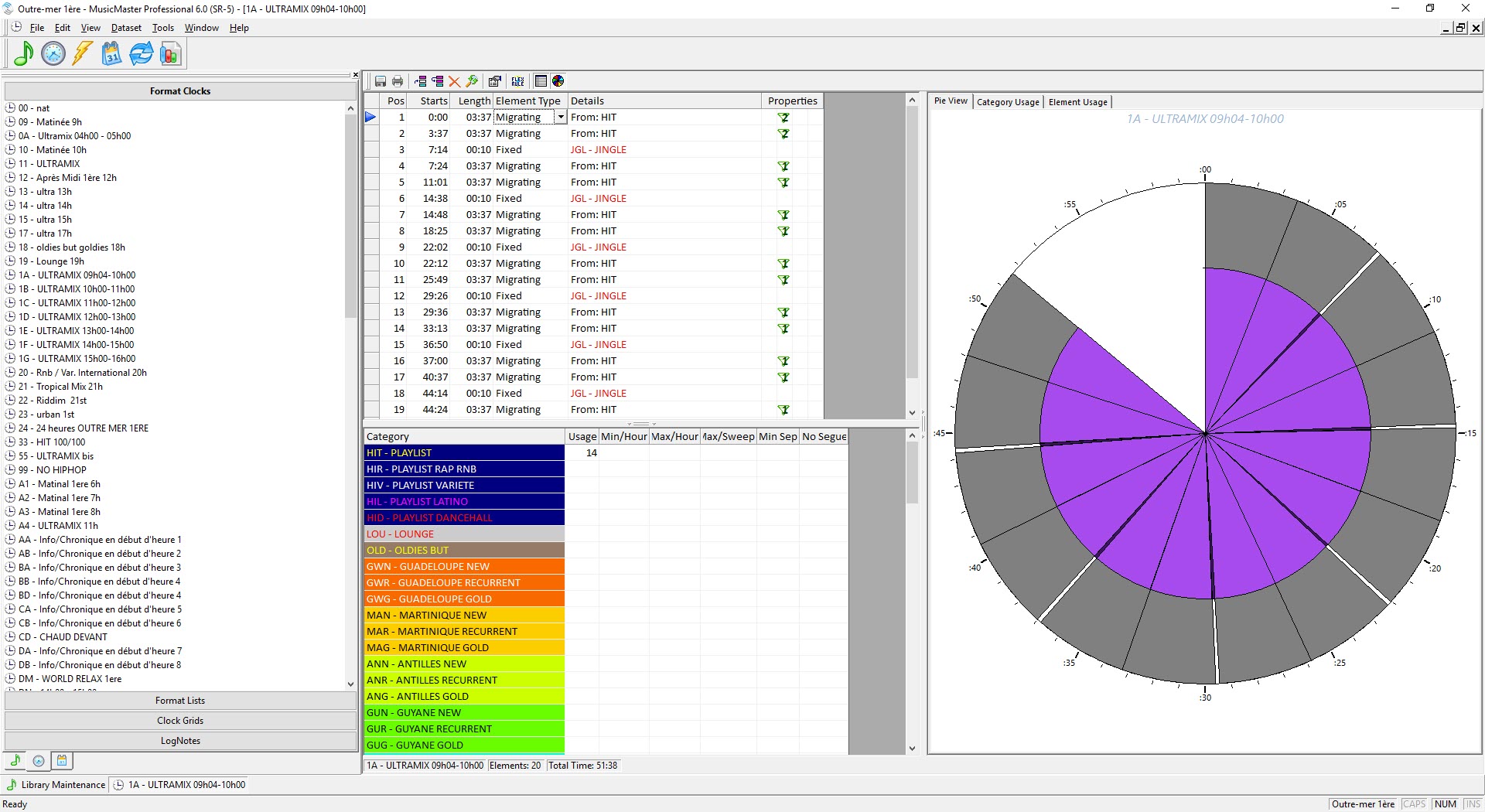The image size is (1485, 812).
Task: Open Library Maintenance via the green note icon
Action: tap(24, 54)
